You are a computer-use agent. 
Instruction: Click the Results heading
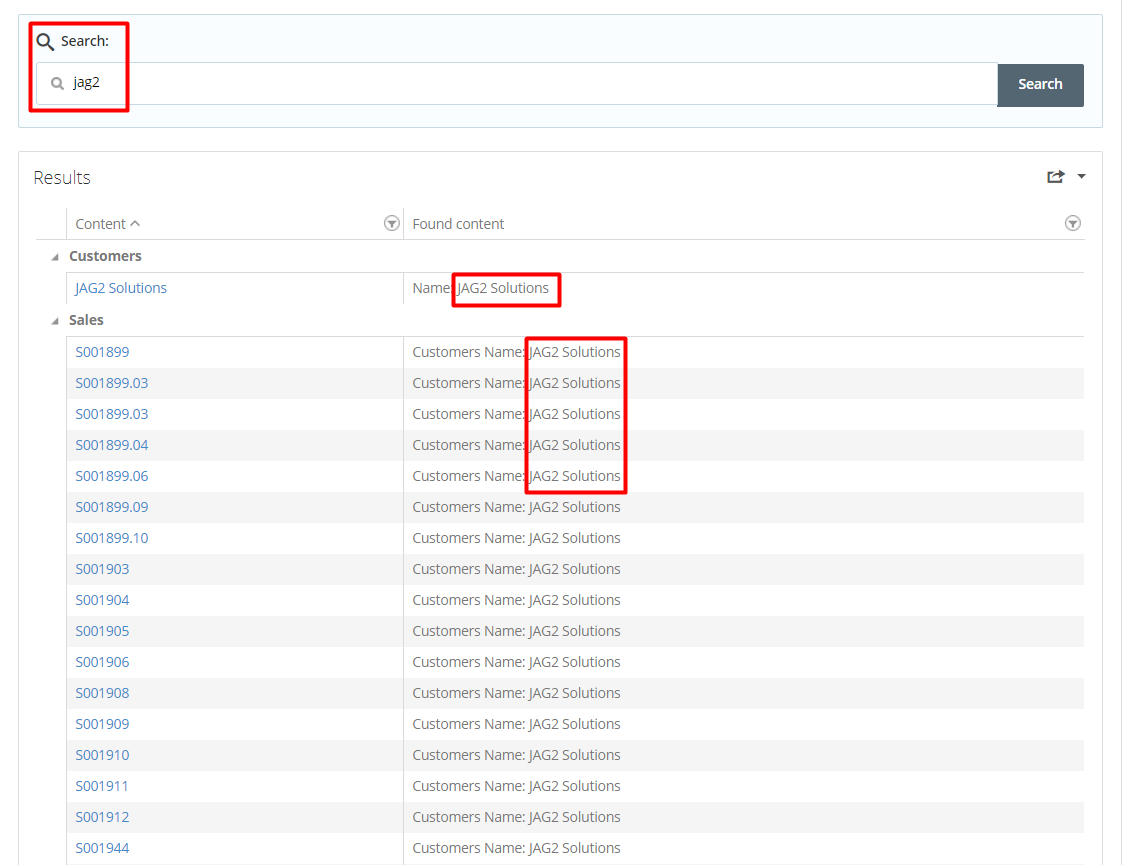[x=62, y=177]
